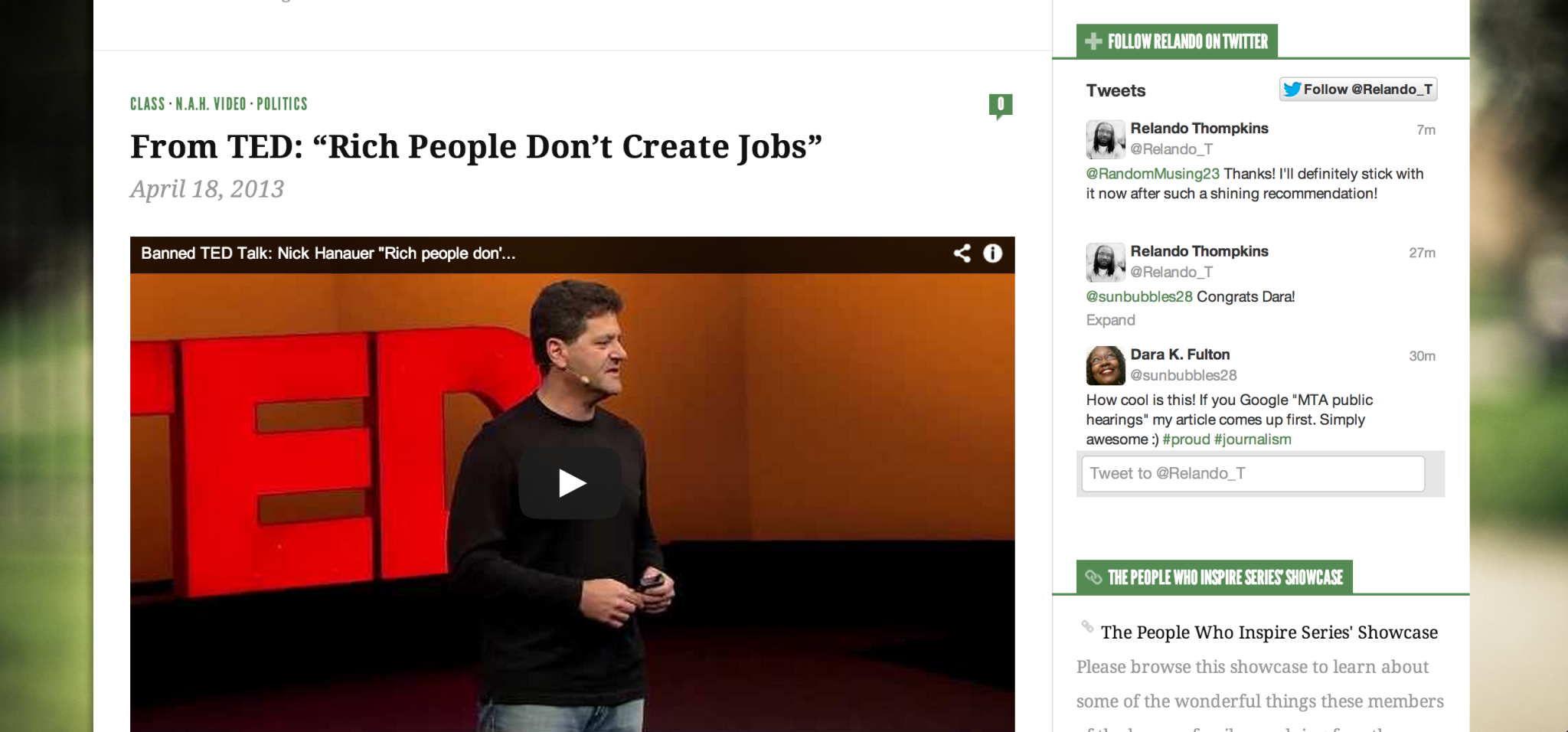
Task: Open the @RandomMusing23 mention link
Action: (x=1152, y=174)
